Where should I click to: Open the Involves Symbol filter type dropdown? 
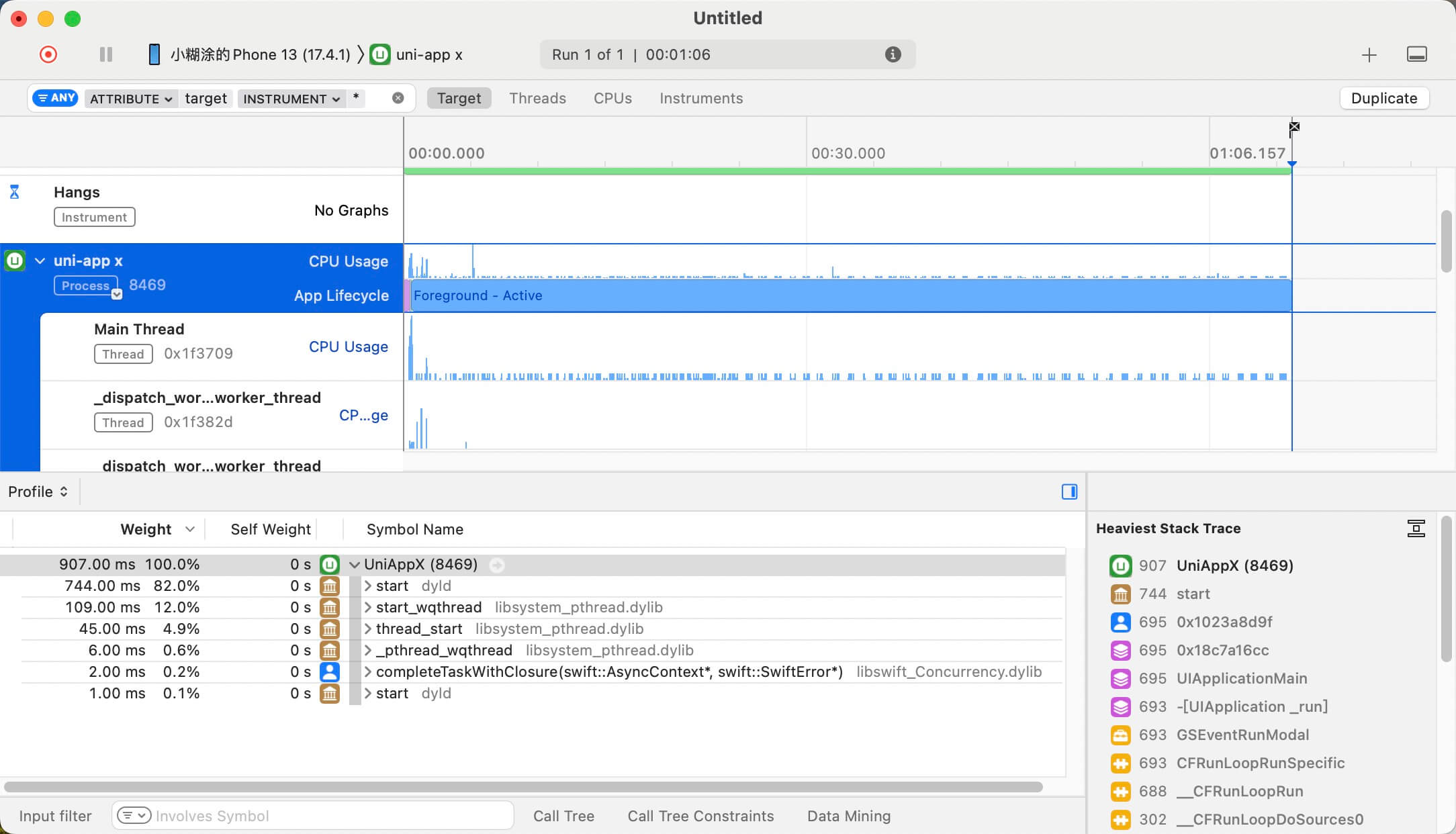(x=134, y=816)
